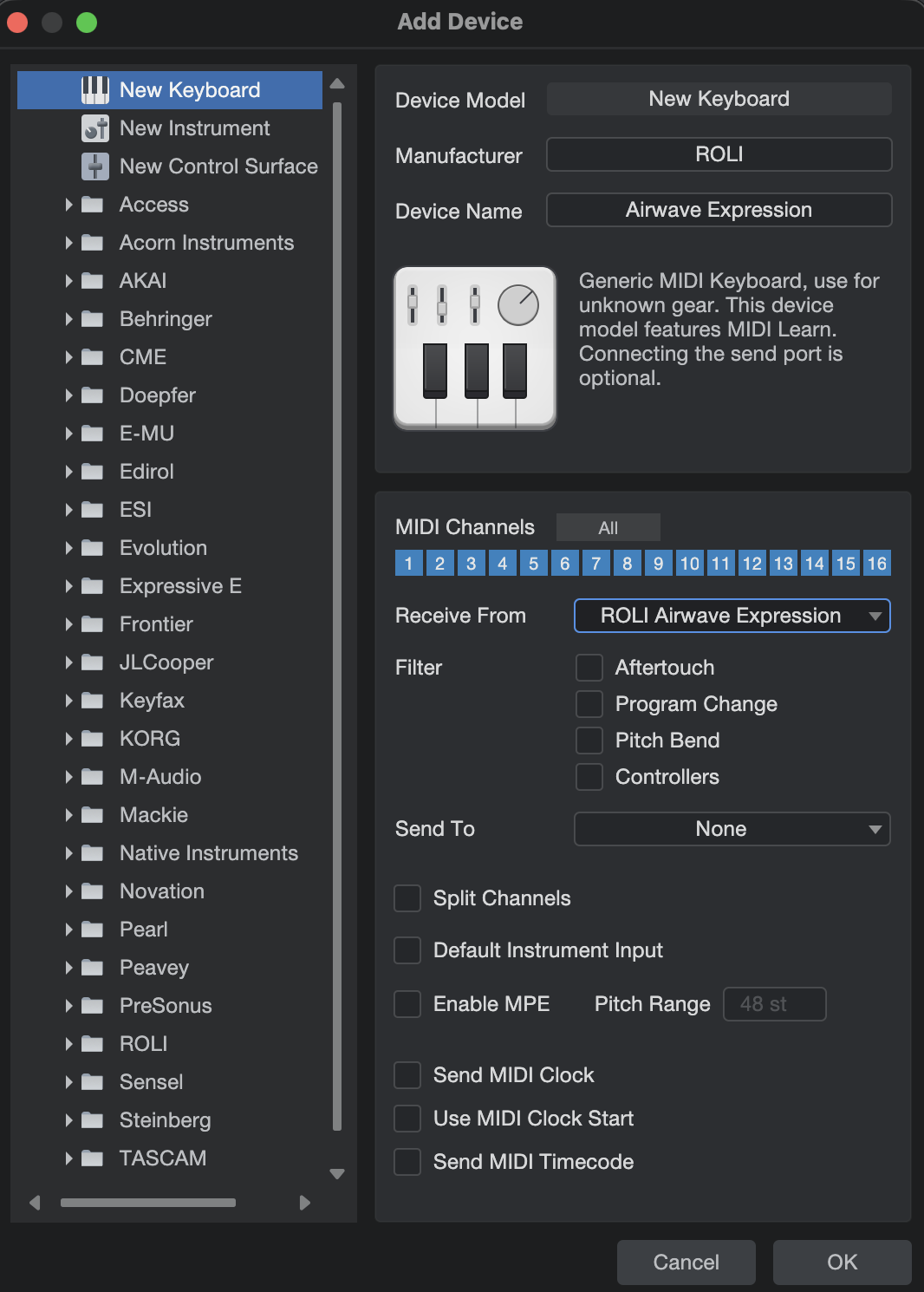The width and height of the screenshot is (924, 1292).
Task: Select the New Keyboard piano icon
Action: pyautogui.click(x=94, y=90)
